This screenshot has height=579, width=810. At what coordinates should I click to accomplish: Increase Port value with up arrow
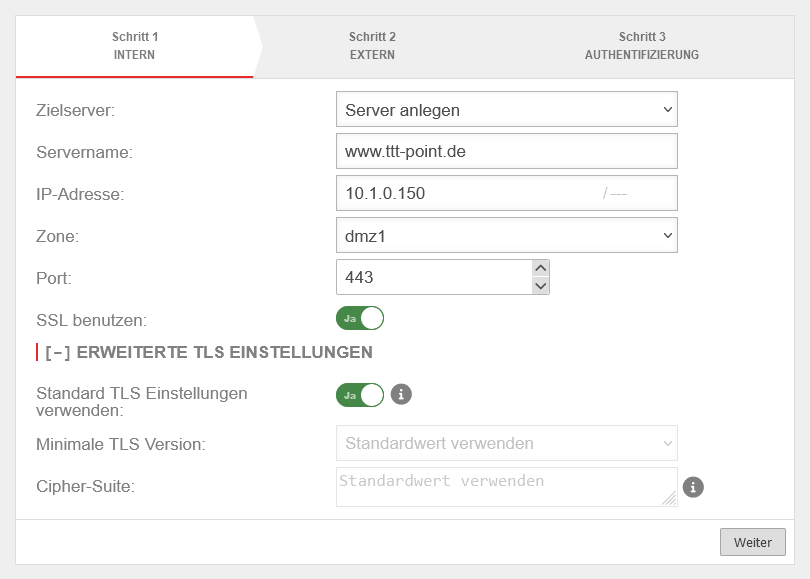(x=541, y=268)
